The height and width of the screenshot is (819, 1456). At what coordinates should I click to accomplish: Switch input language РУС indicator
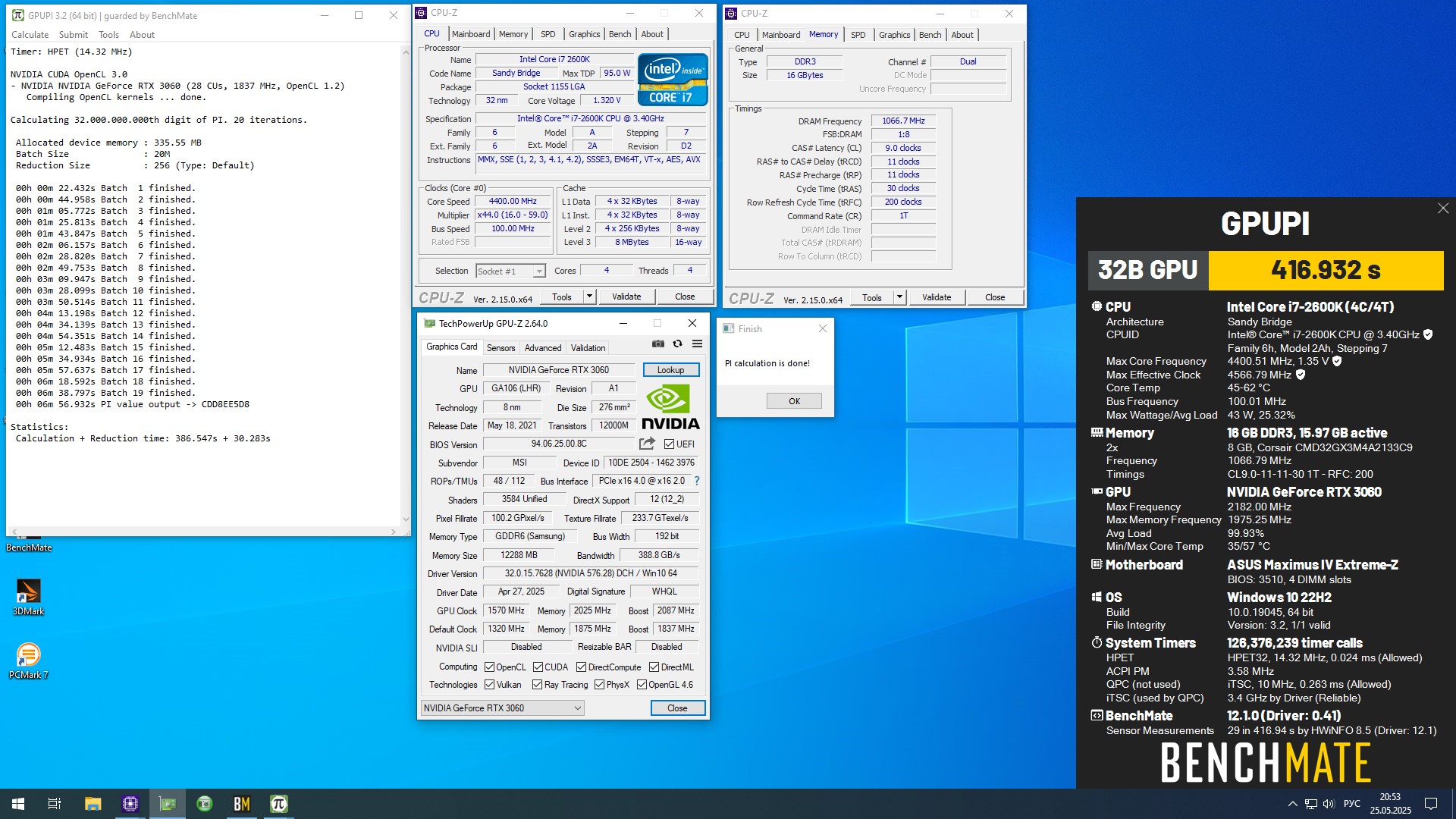pyautogui.click(x=1351, y=804)
